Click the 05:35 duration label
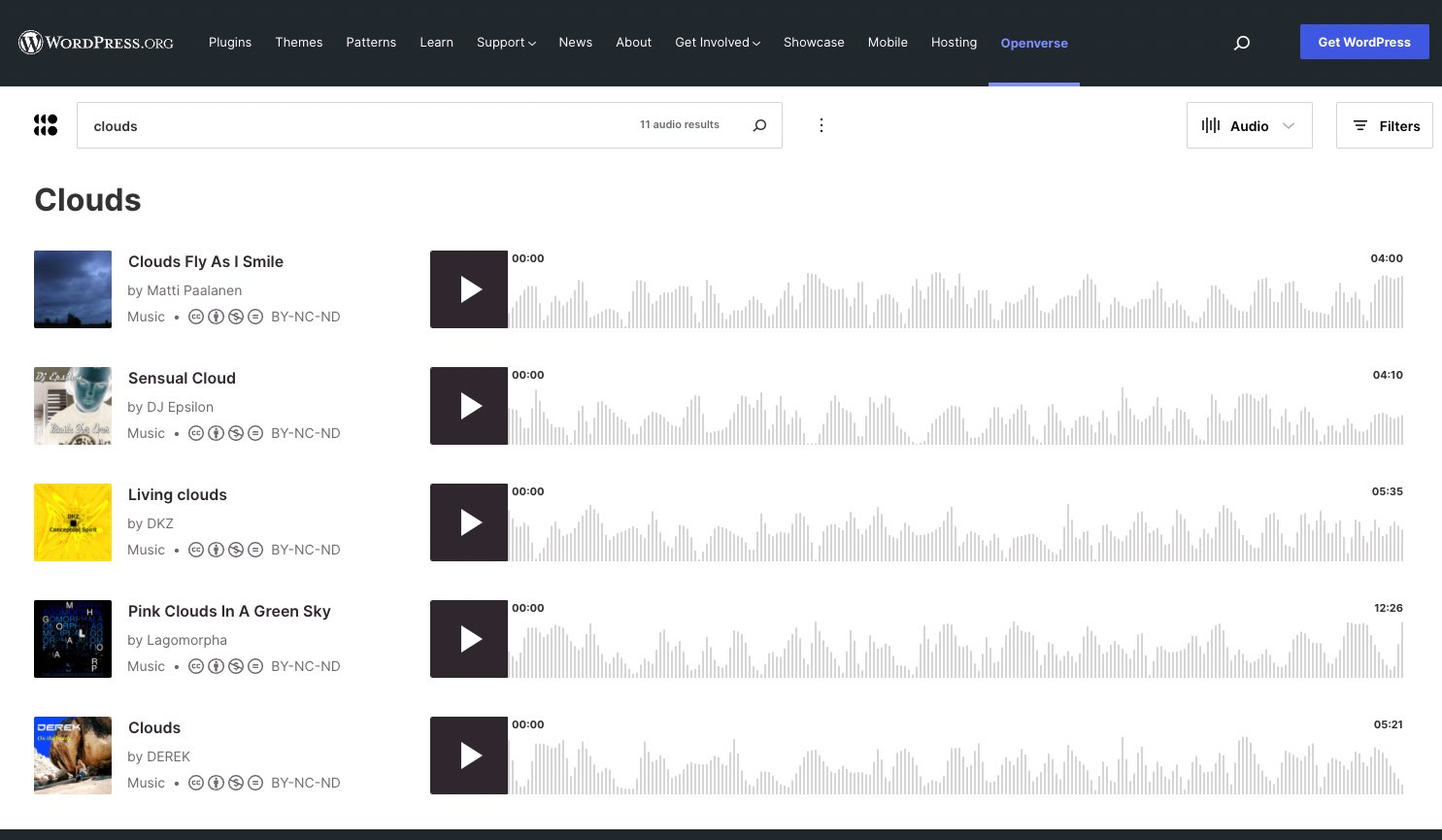 (1388, 491)
